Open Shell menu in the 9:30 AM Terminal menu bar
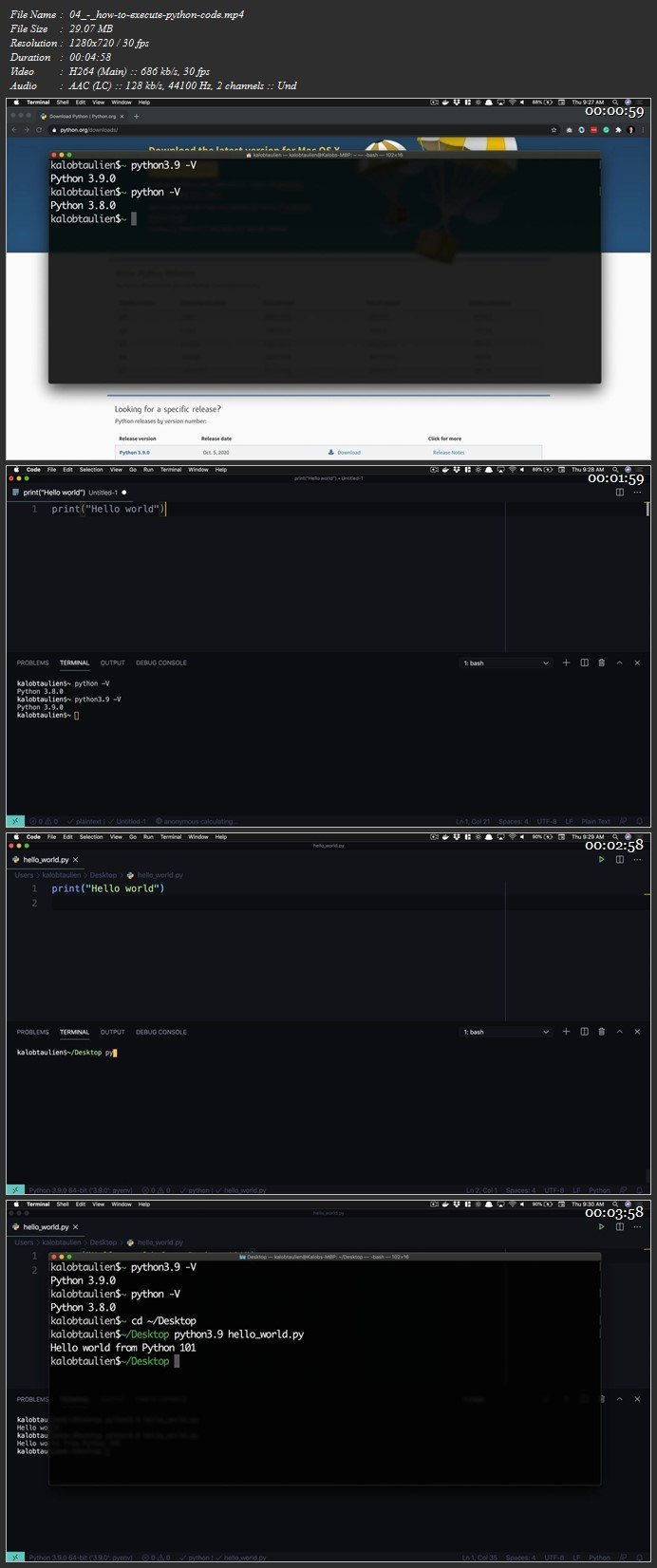Image resolution: width=657 pixels, height=1568 pixels. point(62,1204)
